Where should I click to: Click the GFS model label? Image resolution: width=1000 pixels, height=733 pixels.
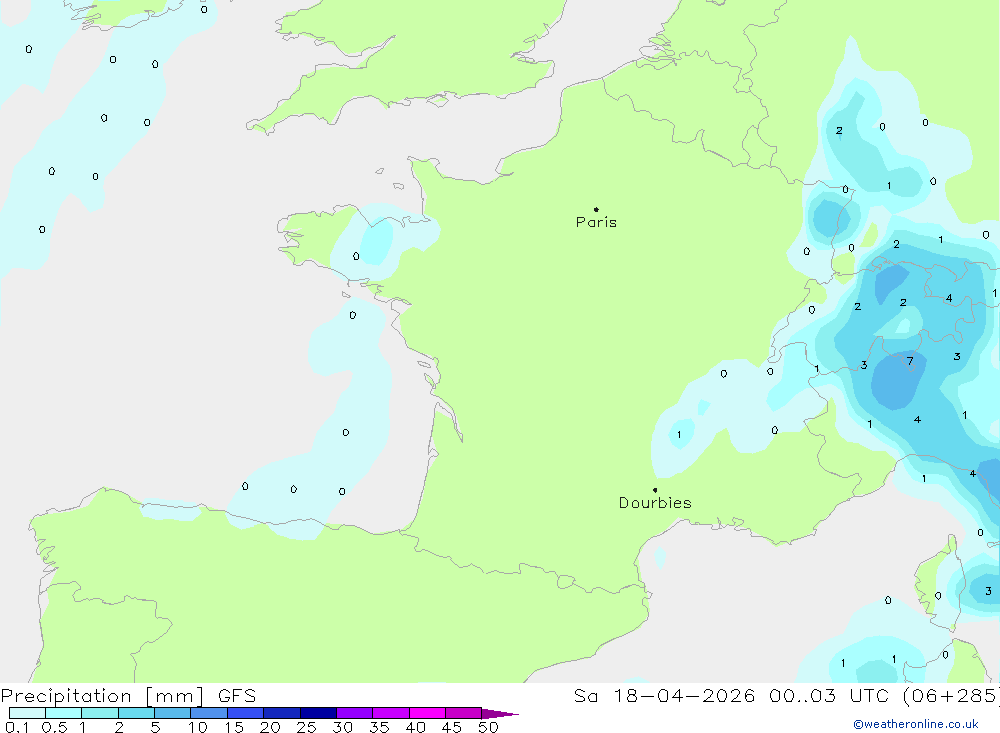pyautogui.click(x=237, y=695)
